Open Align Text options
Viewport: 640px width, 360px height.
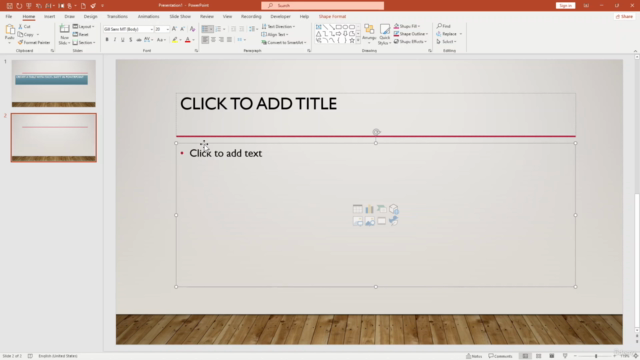[x=275, y=35]
